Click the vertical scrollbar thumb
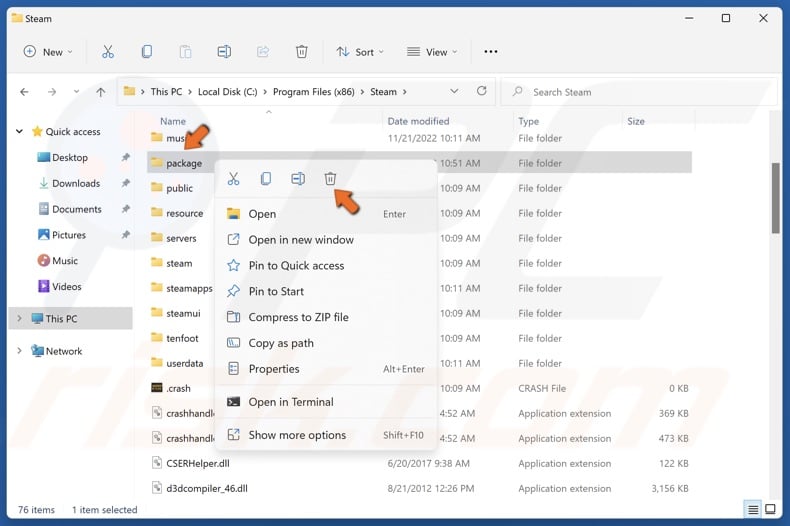Image resolution: width=790 pixels, height=526 pixels. point(775,198)
